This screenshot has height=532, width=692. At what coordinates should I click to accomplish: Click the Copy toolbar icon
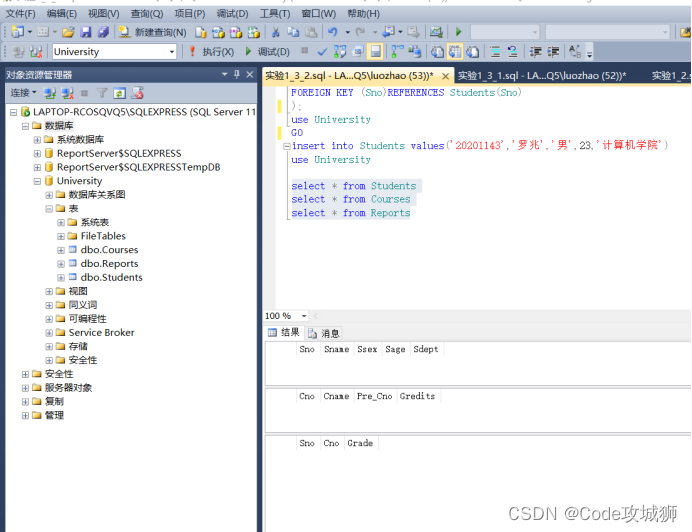(293, 32)
